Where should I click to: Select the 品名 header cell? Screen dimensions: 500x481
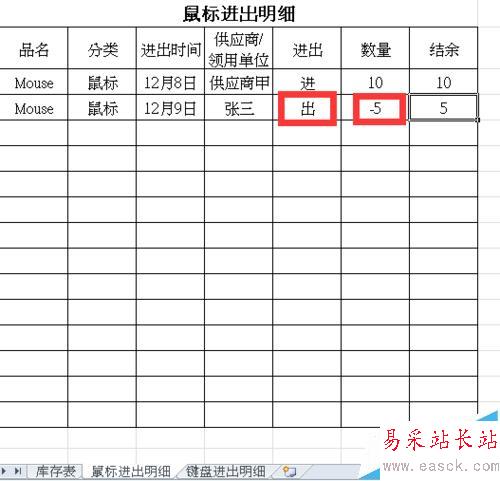[x=34, y=48]
